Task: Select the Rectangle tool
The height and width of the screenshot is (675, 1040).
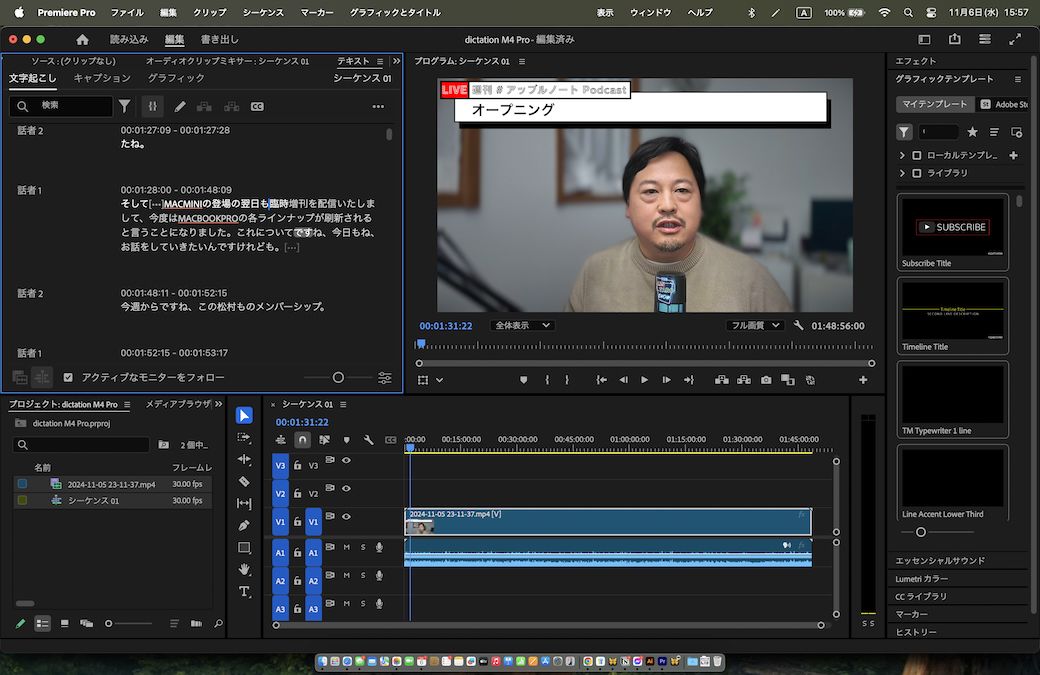Action: 244,547
